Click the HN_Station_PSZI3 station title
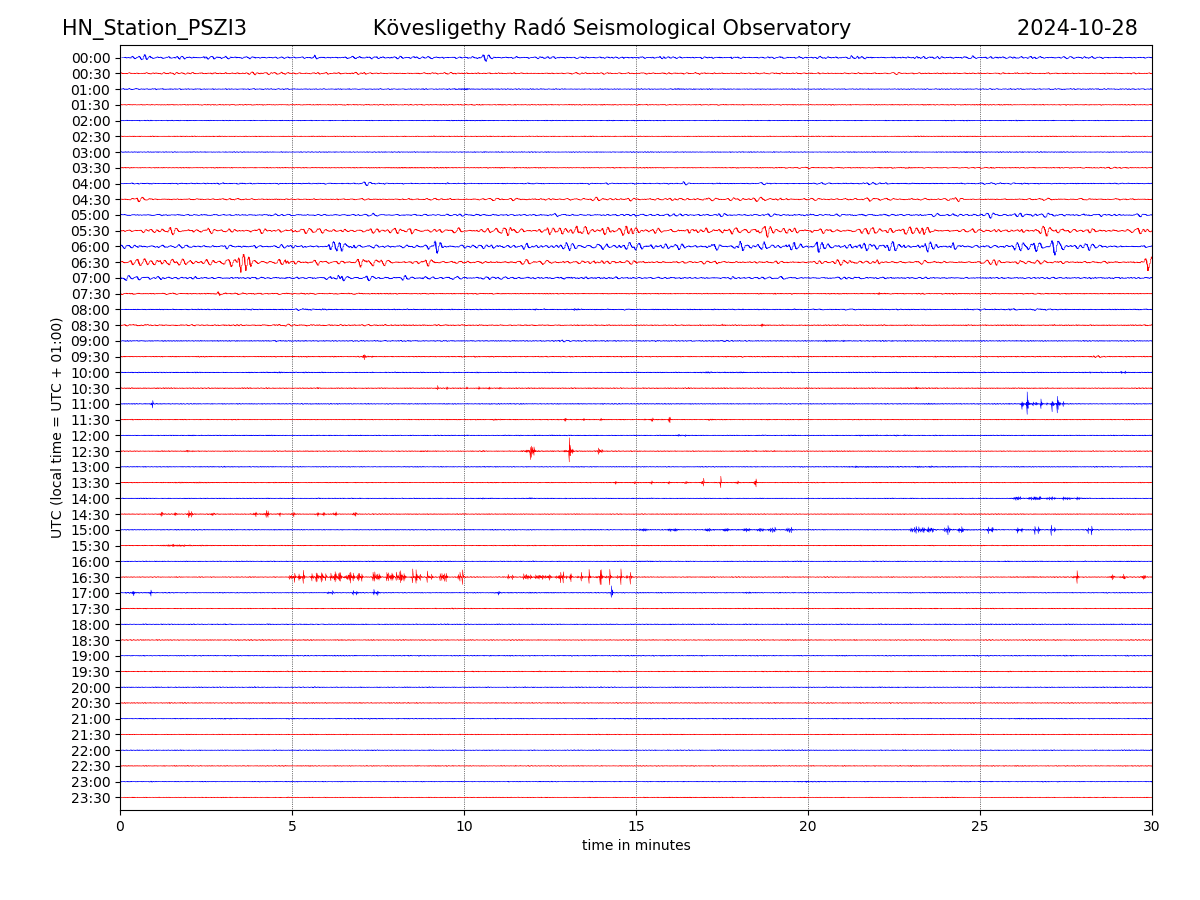Screen dimensions: 1200x900 154,28
